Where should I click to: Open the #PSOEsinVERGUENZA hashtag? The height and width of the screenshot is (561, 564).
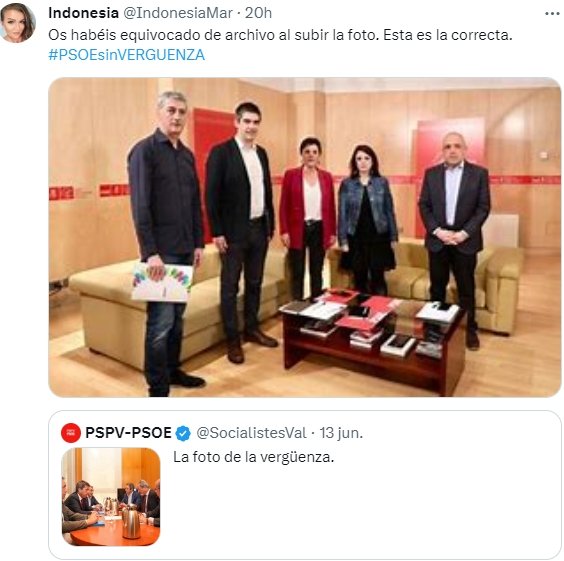click(127, 55)
